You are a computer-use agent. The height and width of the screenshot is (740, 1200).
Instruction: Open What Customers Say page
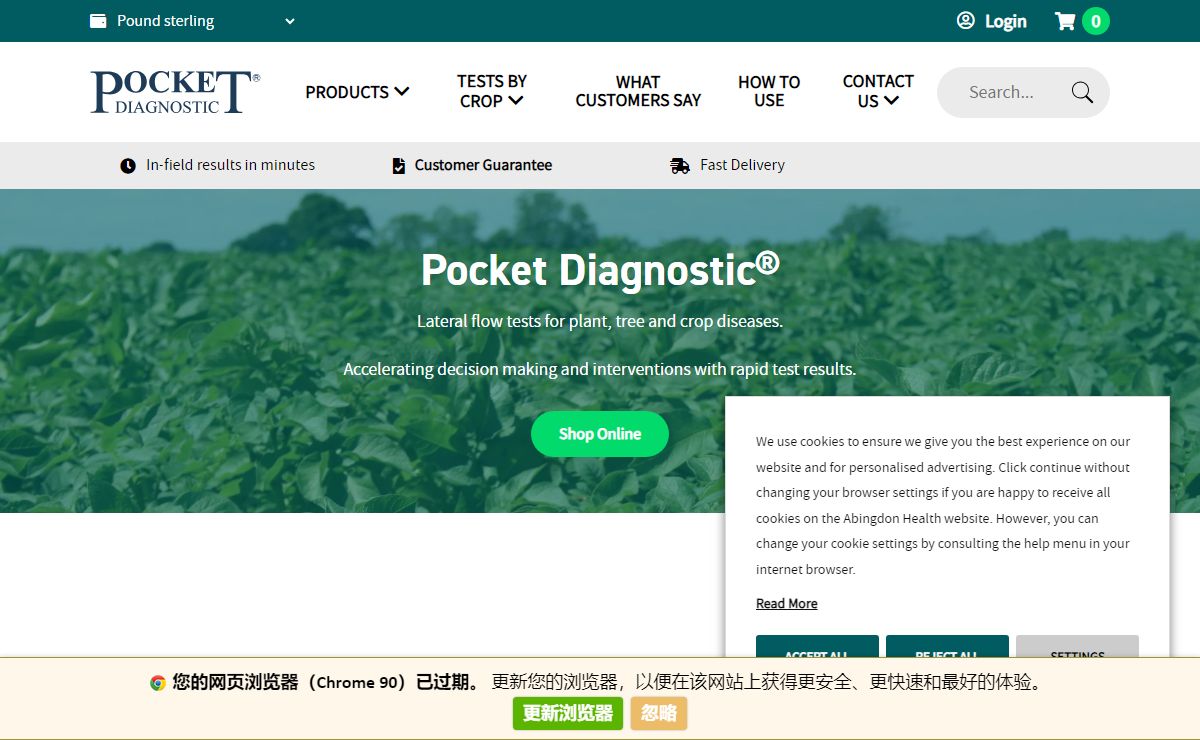638,91
